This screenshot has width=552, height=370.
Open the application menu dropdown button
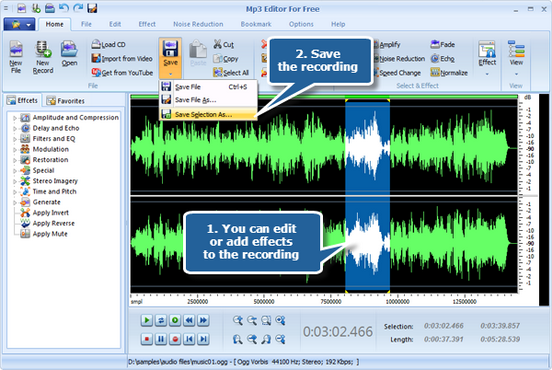pyautogui.click(x=19, y=24)
